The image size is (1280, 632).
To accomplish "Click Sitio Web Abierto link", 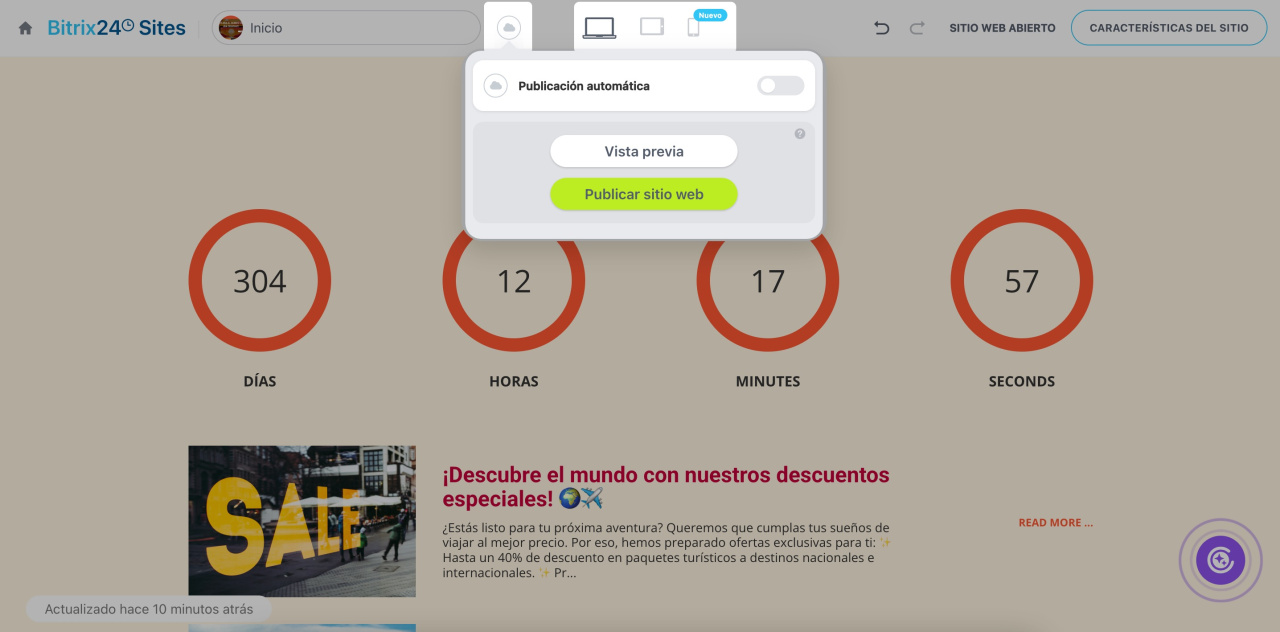I will coord(1002,28).
